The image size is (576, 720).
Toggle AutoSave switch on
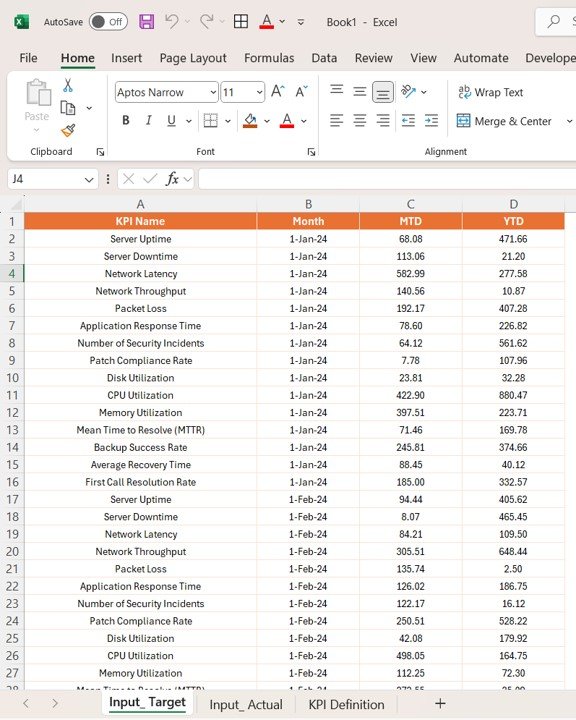[108, 22]
